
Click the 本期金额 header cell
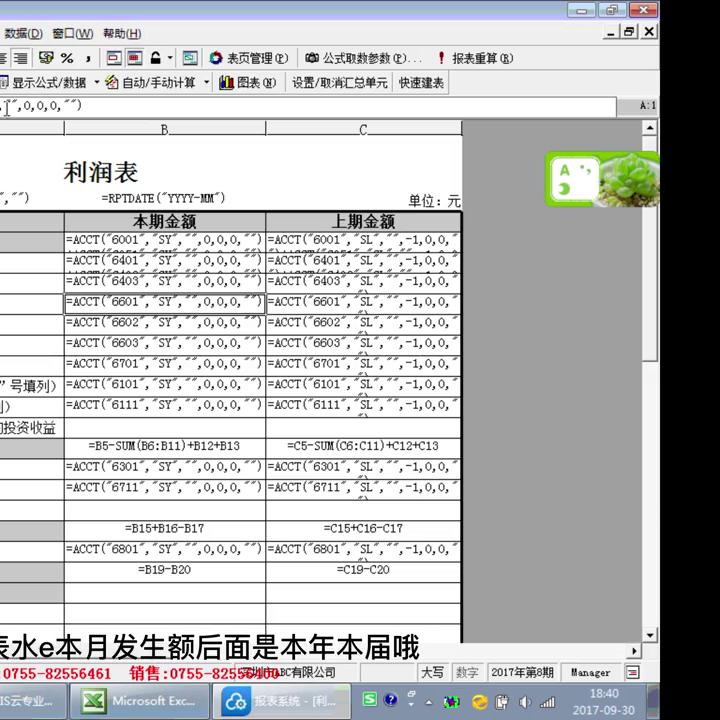(165, 221)
